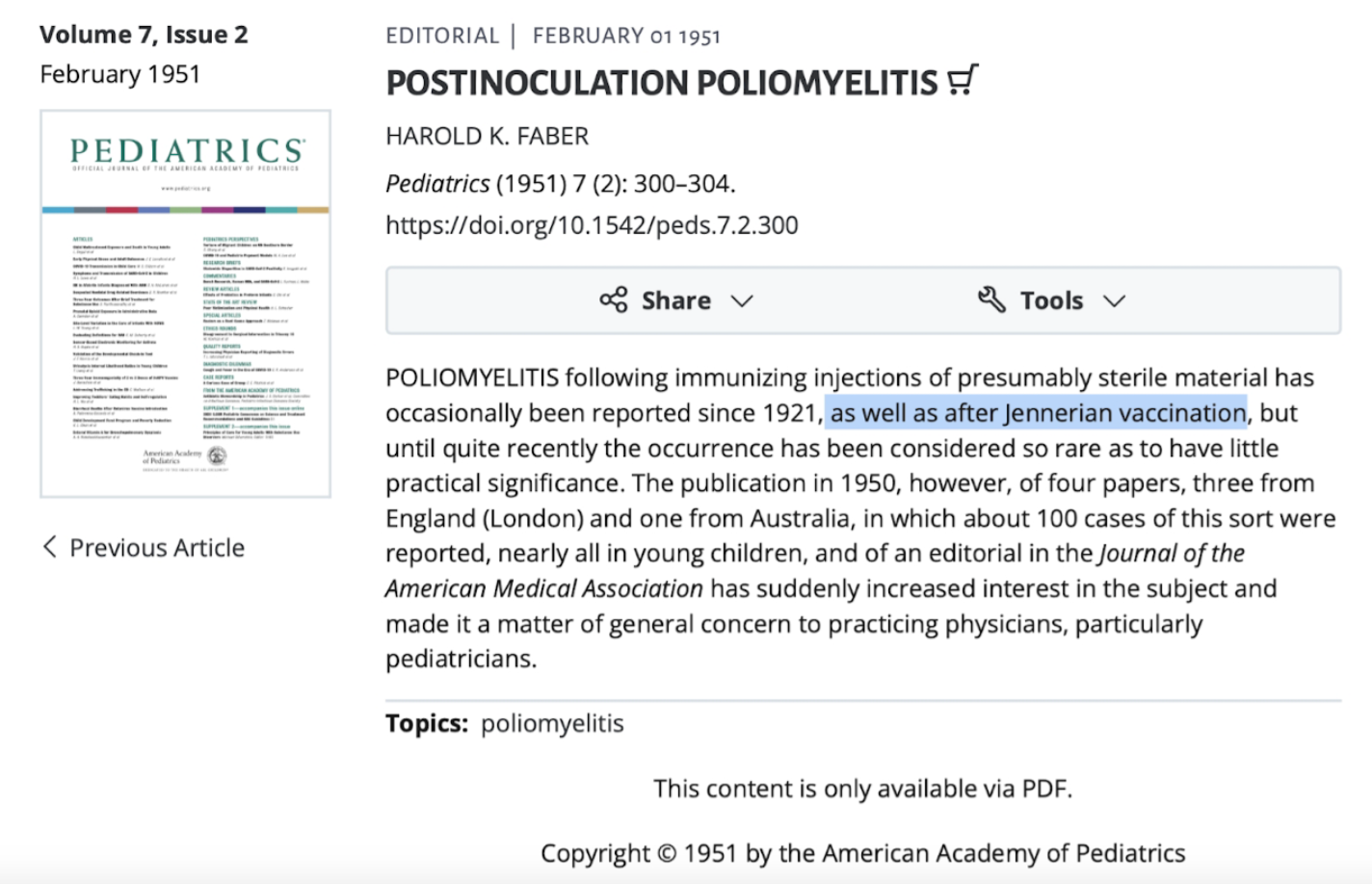Open the poliomyelitis topic link
This screenshot has height=884, width=1372.
[x=552, y=723]
